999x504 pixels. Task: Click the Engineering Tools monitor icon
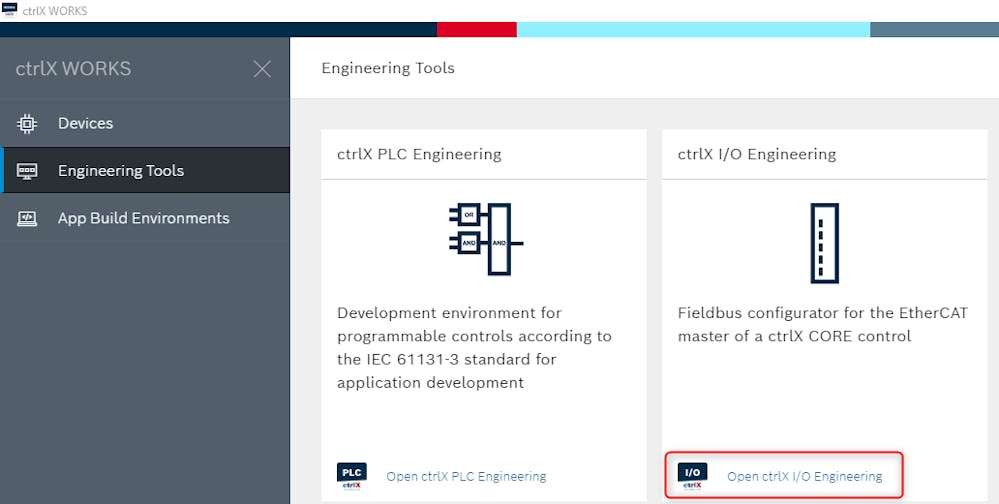(x=27, y=171)
